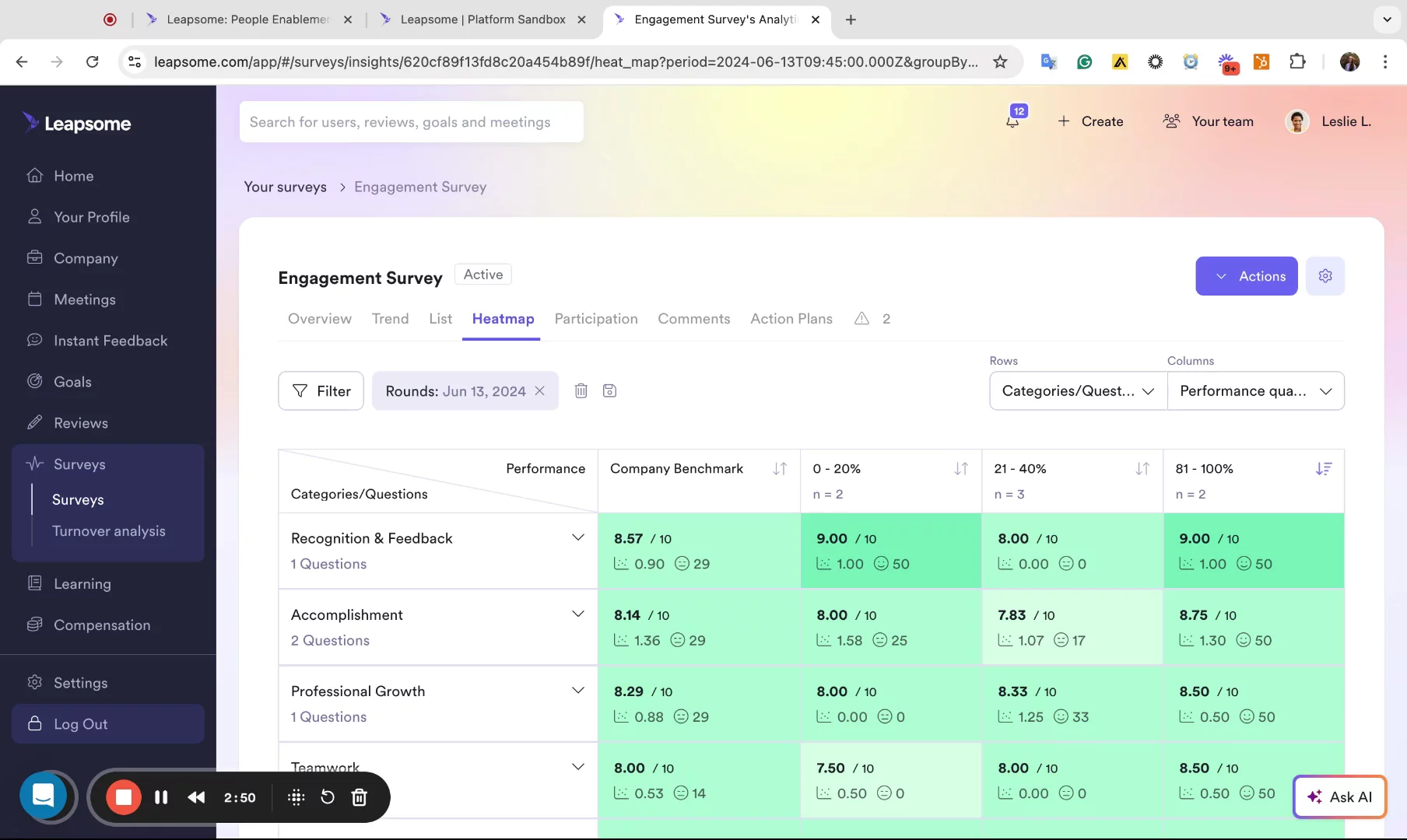Open Turnover analysis in the sidebar

pos(109,531)
